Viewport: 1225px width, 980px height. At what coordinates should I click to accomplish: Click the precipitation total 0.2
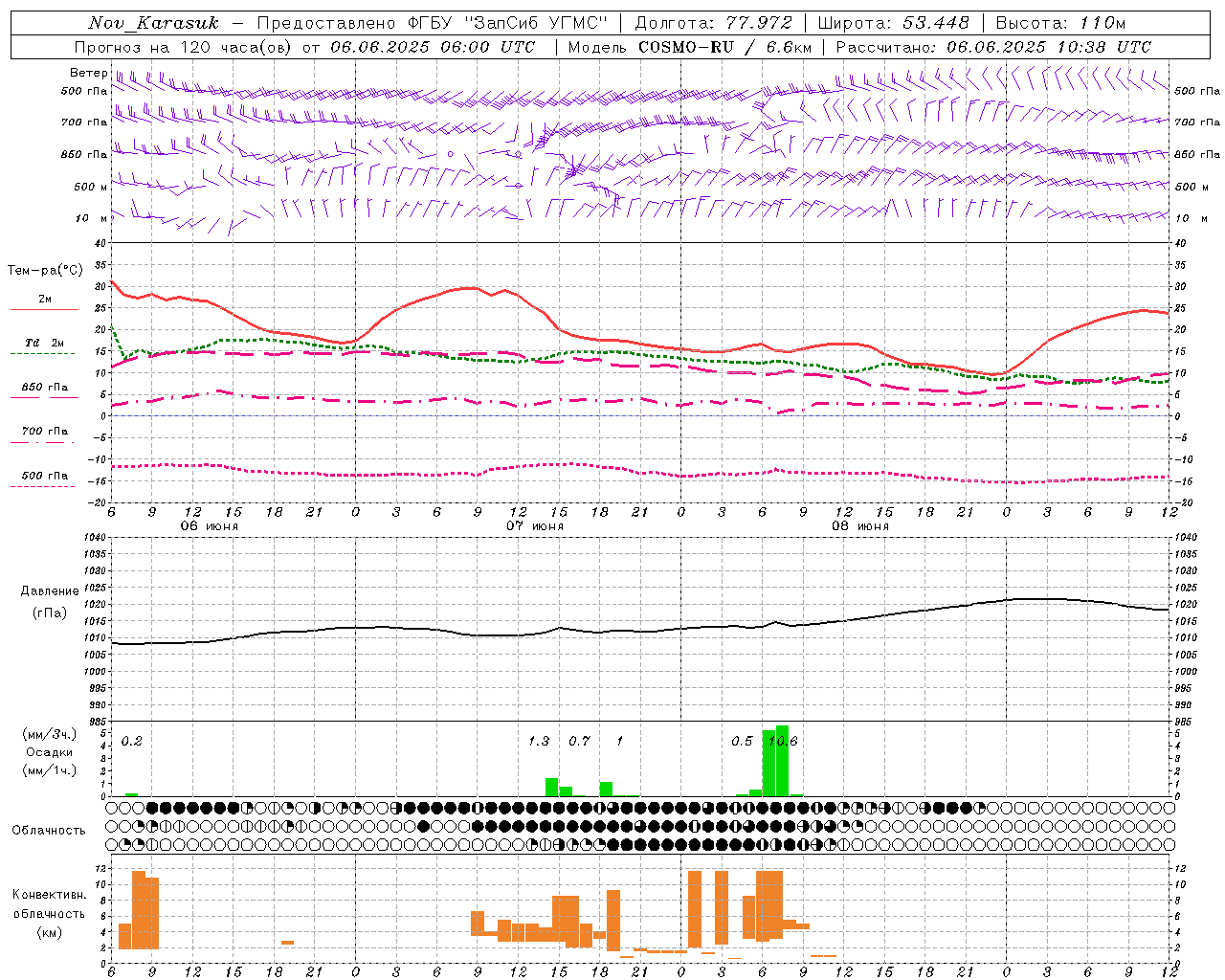(x=132, y=742)
